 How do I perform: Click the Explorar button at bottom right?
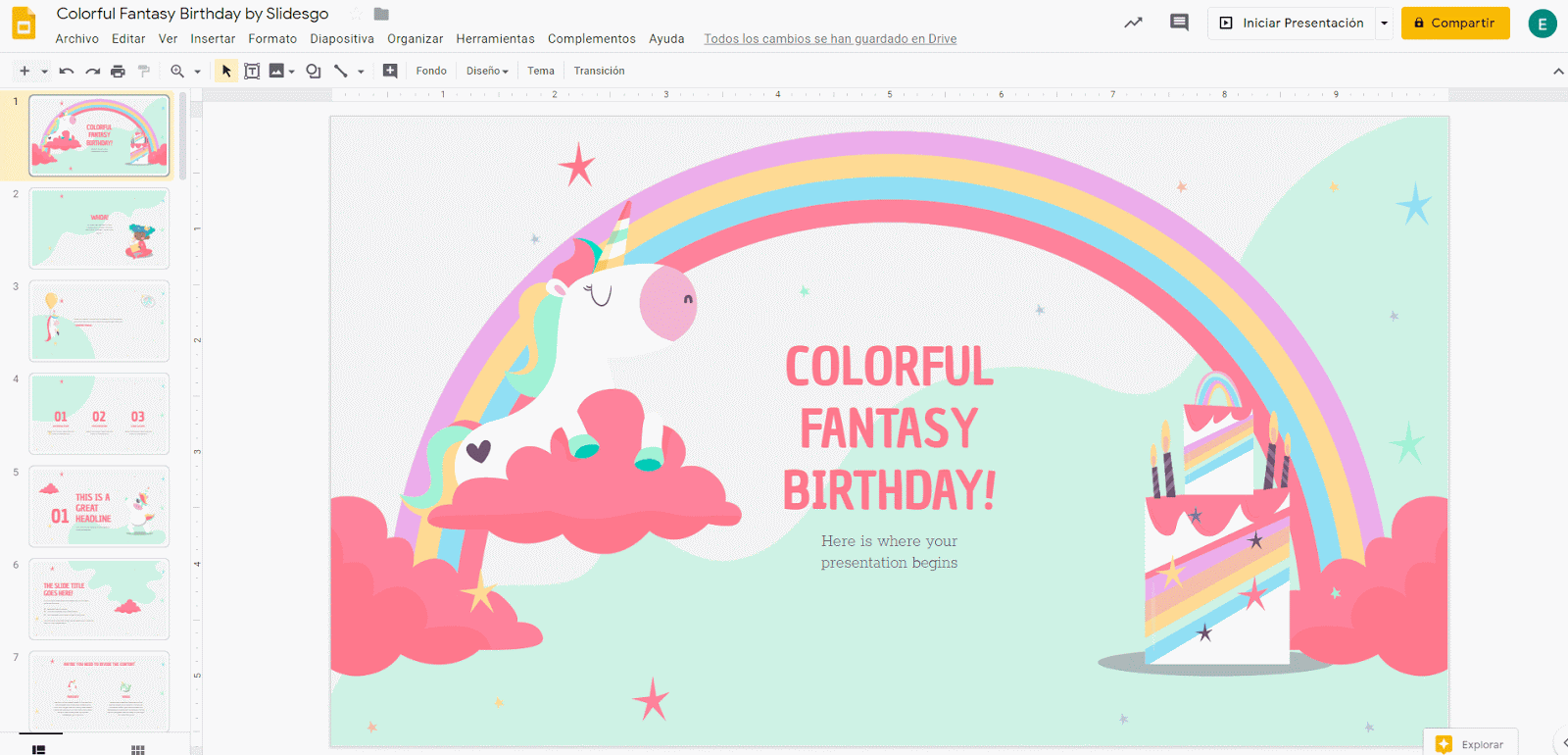(x=1470, y=743)
